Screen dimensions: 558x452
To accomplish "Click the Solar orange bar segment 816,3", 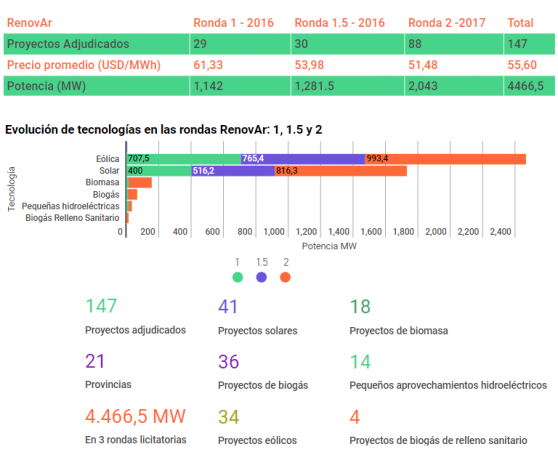I will click(x=341, y=171).
